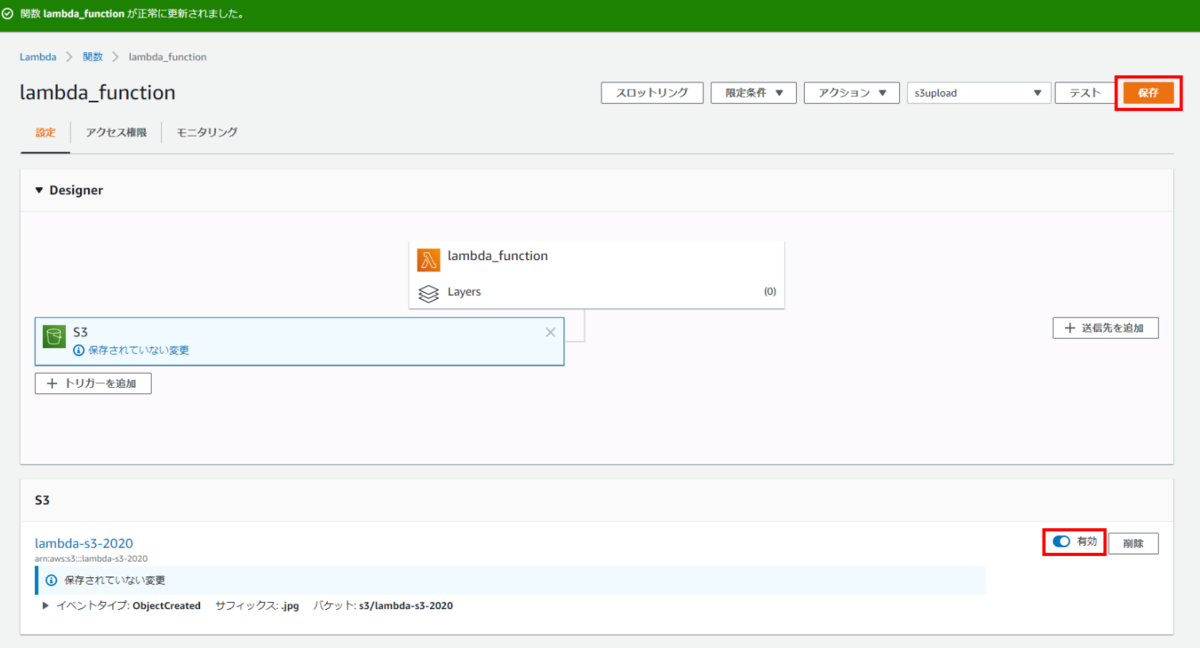The image size is (1200, 648).
Task: Toggle the 有効 switch for the S3 trigger
Action: [1062, 541]
